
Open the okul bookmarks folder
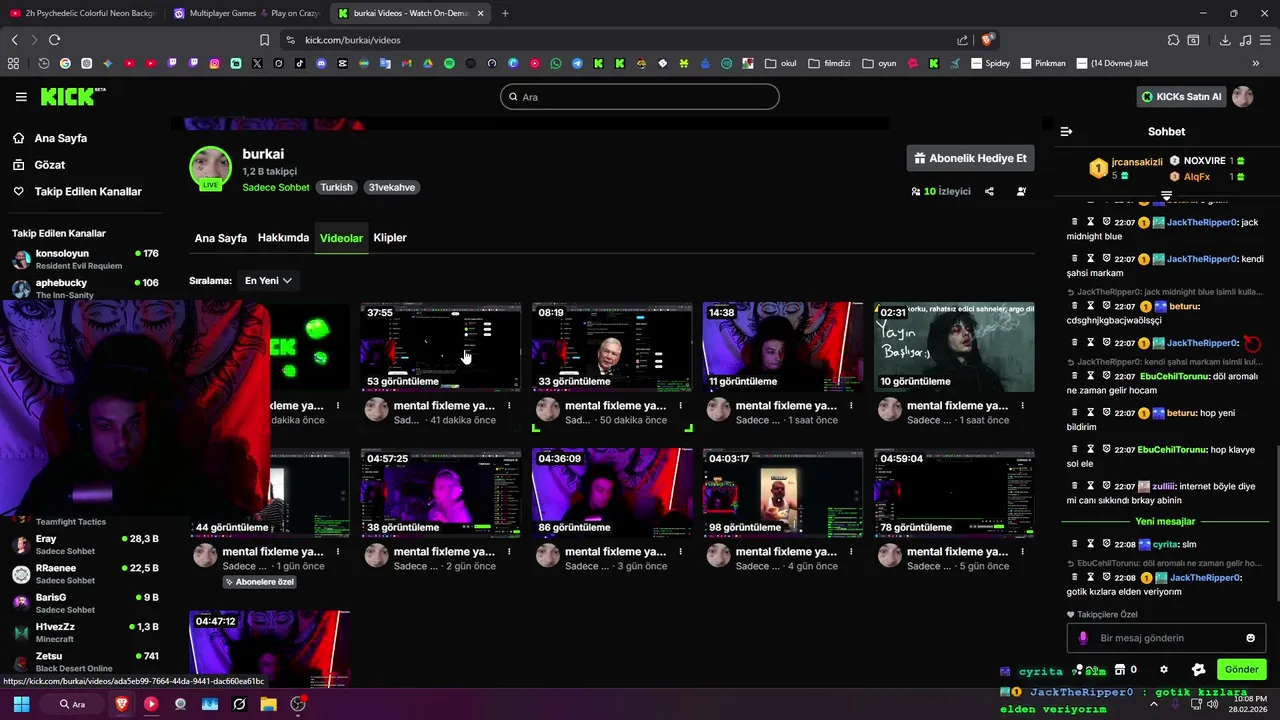click(x=780, y=63)
